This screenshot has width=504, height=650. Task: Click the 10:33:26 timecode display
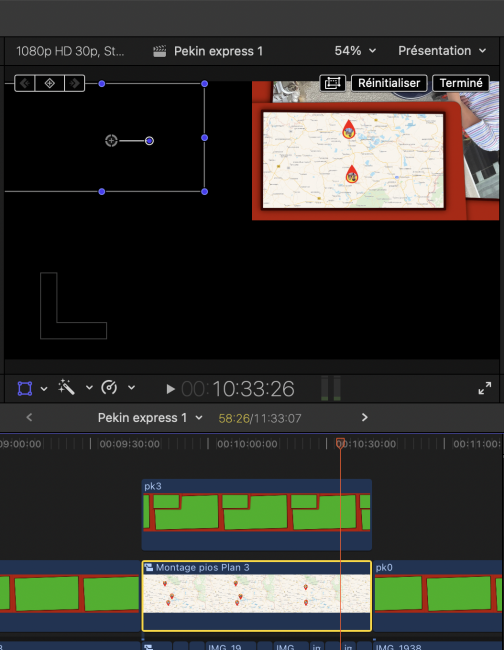[238, 389]
